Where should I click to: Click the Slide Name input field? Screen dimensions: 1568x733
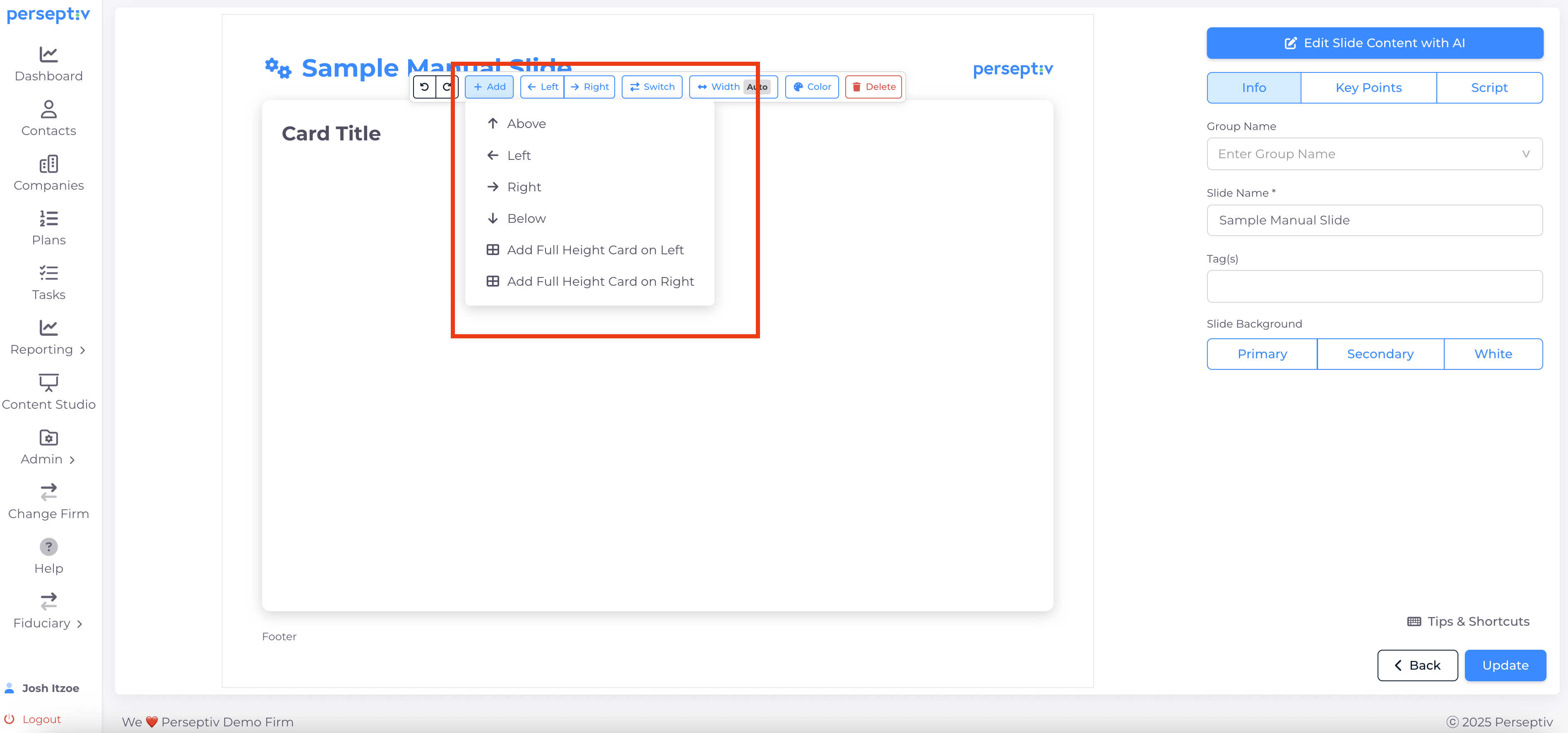pyautogui.click(x=1374, y=220)
